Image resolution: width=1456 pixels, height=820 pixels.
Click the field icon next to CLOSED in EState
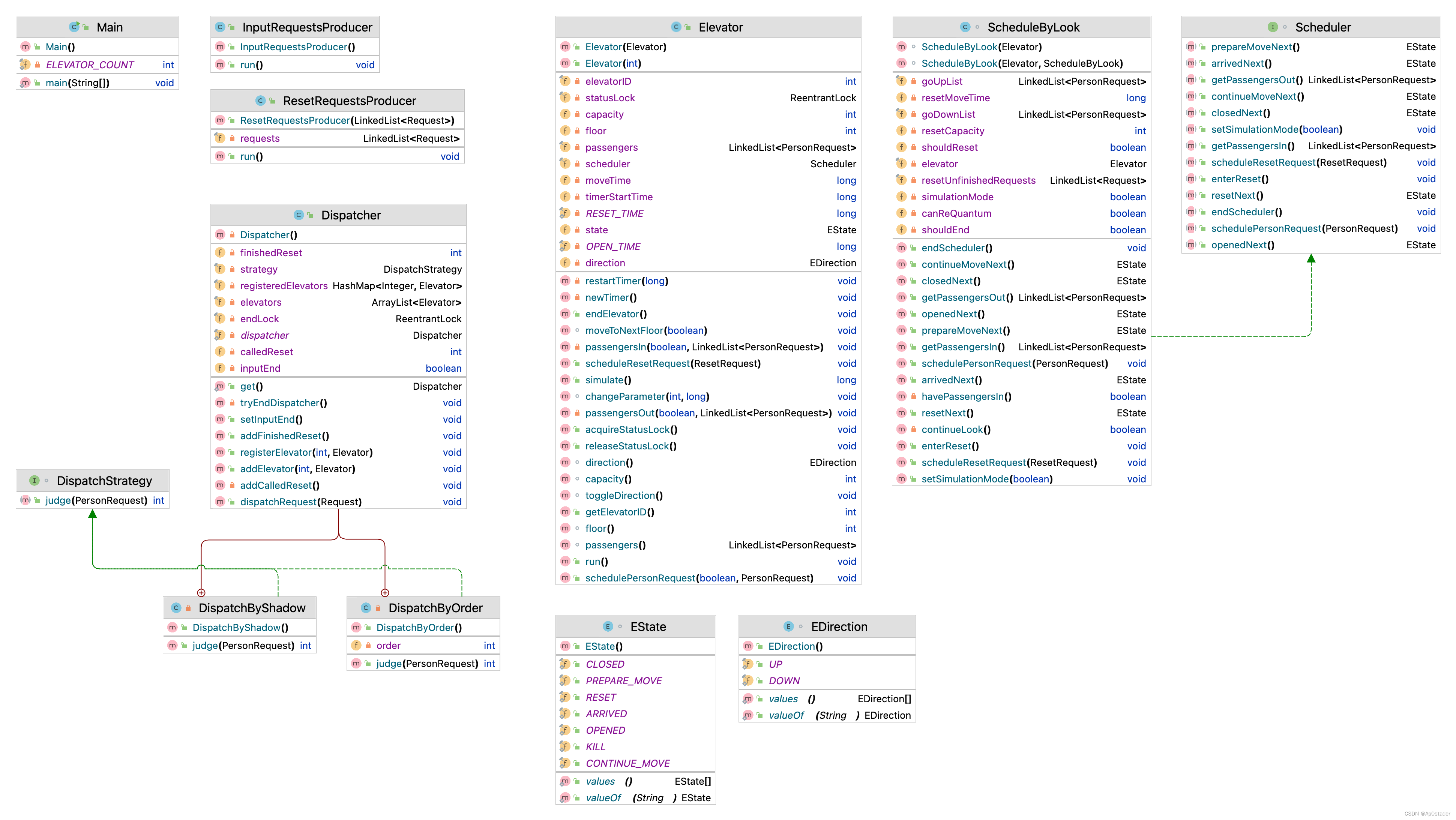[564, 664]
